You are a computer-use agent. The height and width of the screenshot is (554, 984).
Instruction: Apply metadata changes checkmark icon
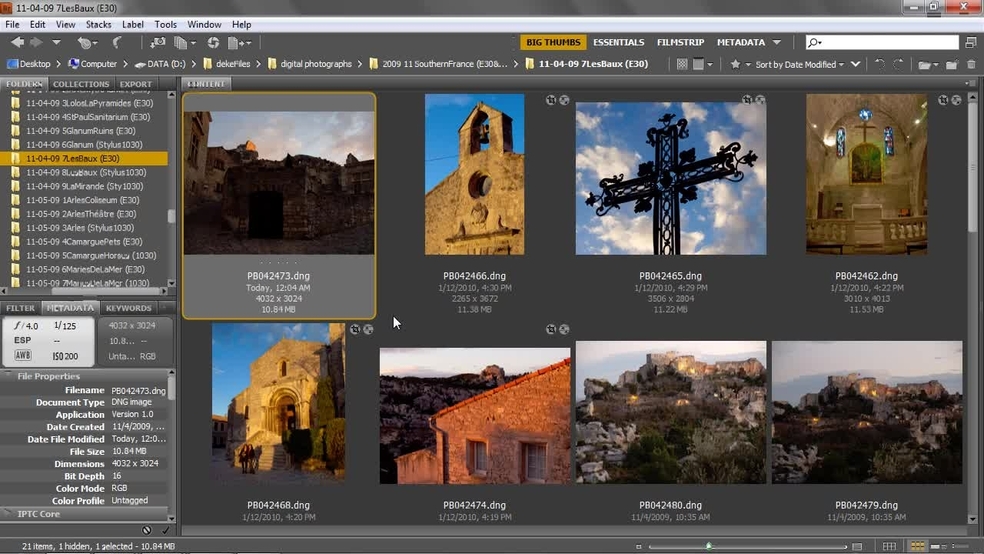(165, 530)
